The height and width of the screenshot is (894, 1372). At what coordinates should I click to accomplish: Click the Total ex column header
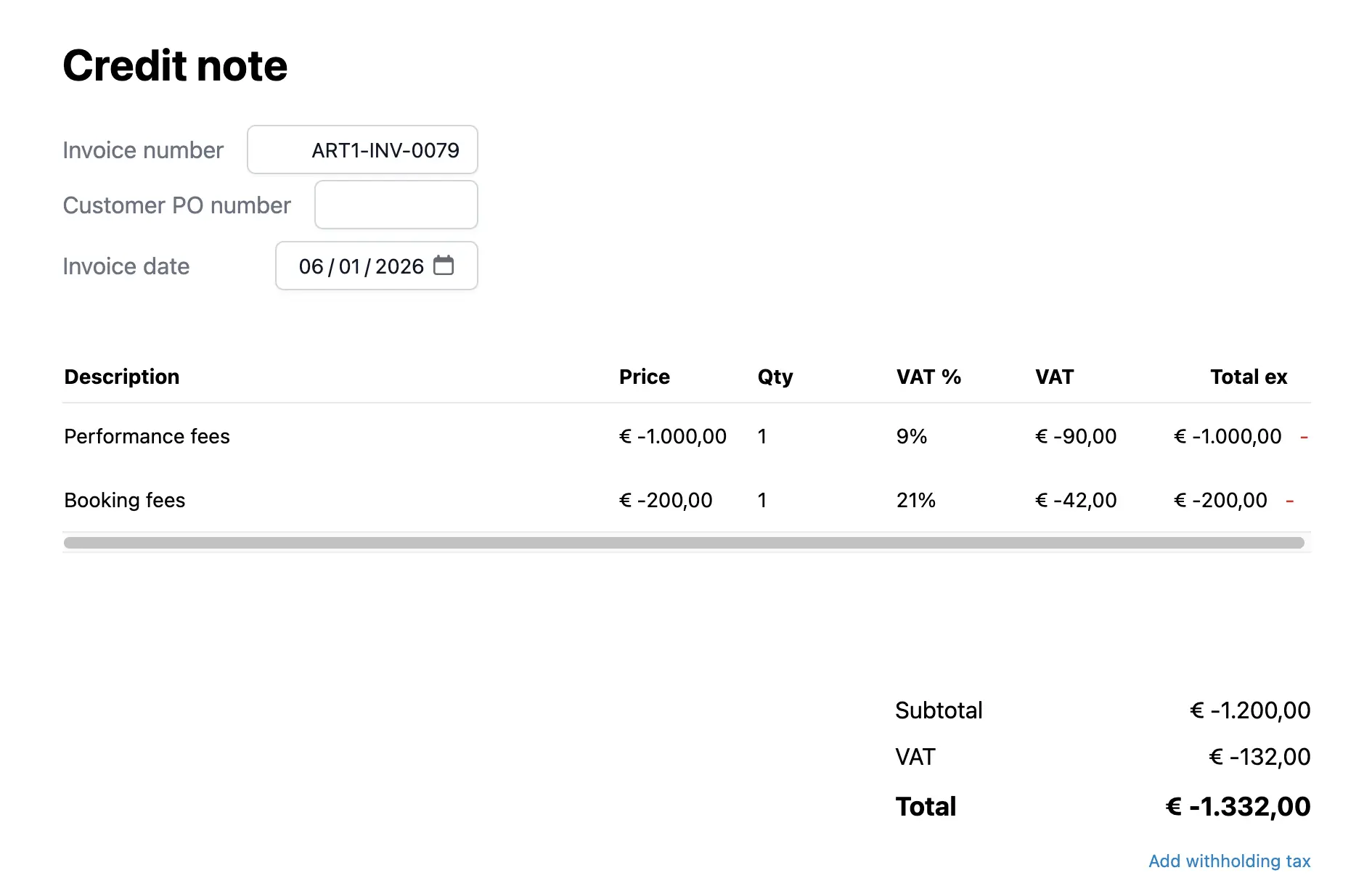click(1249, 377)
